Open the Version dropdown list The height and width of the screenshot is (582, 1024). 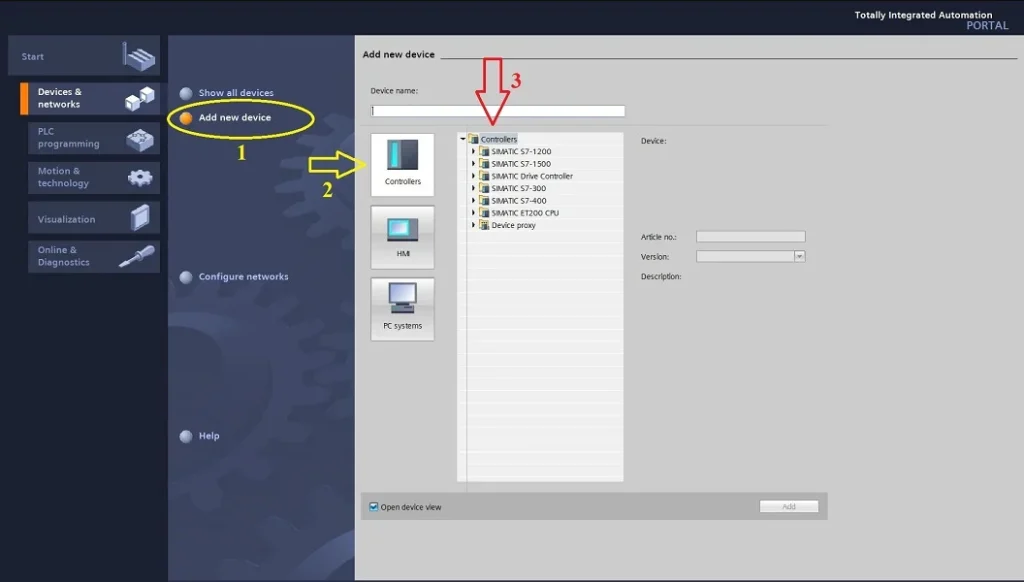coord(799,256)
